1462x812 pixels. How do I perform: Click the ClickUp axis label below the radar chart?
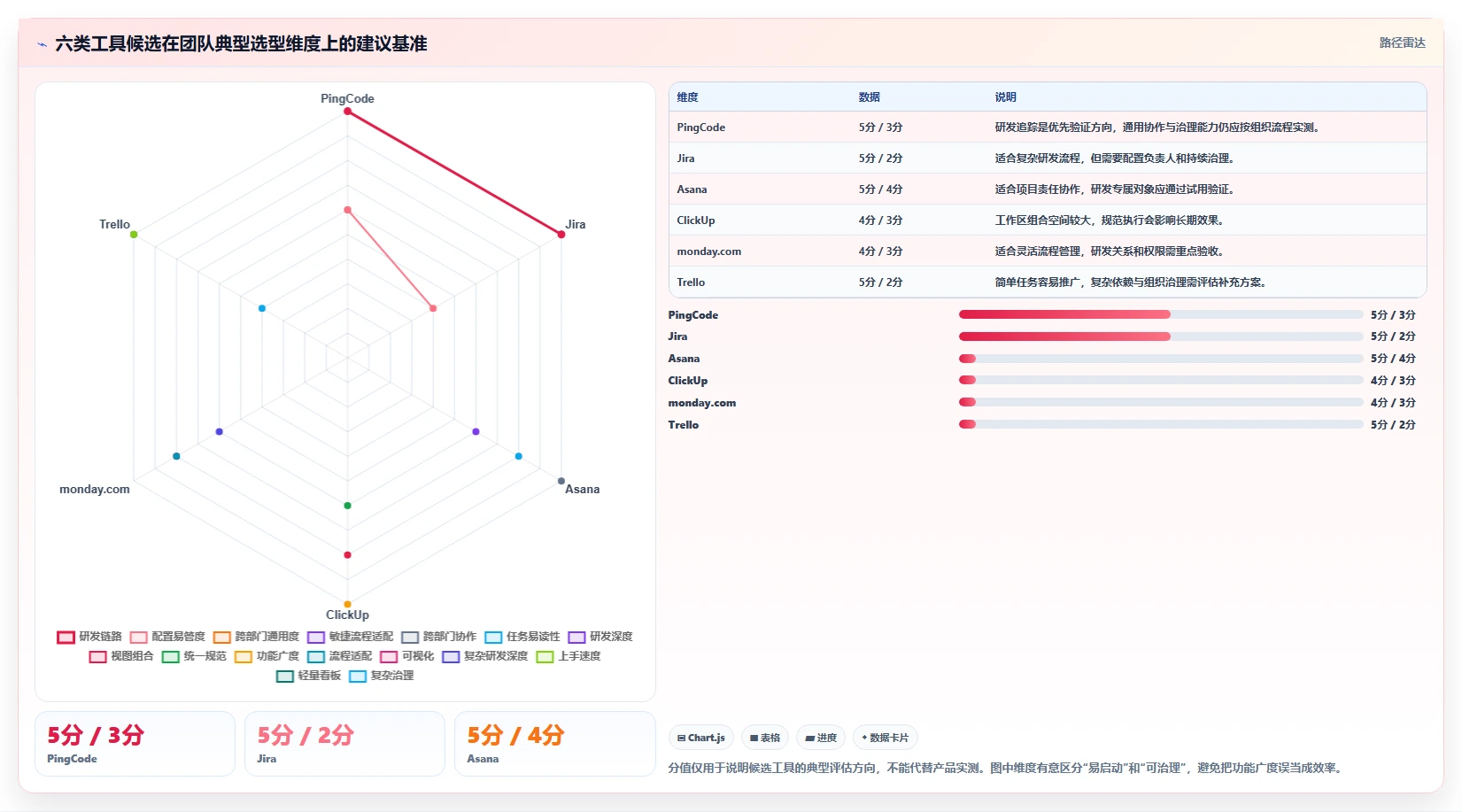[347, 615]
